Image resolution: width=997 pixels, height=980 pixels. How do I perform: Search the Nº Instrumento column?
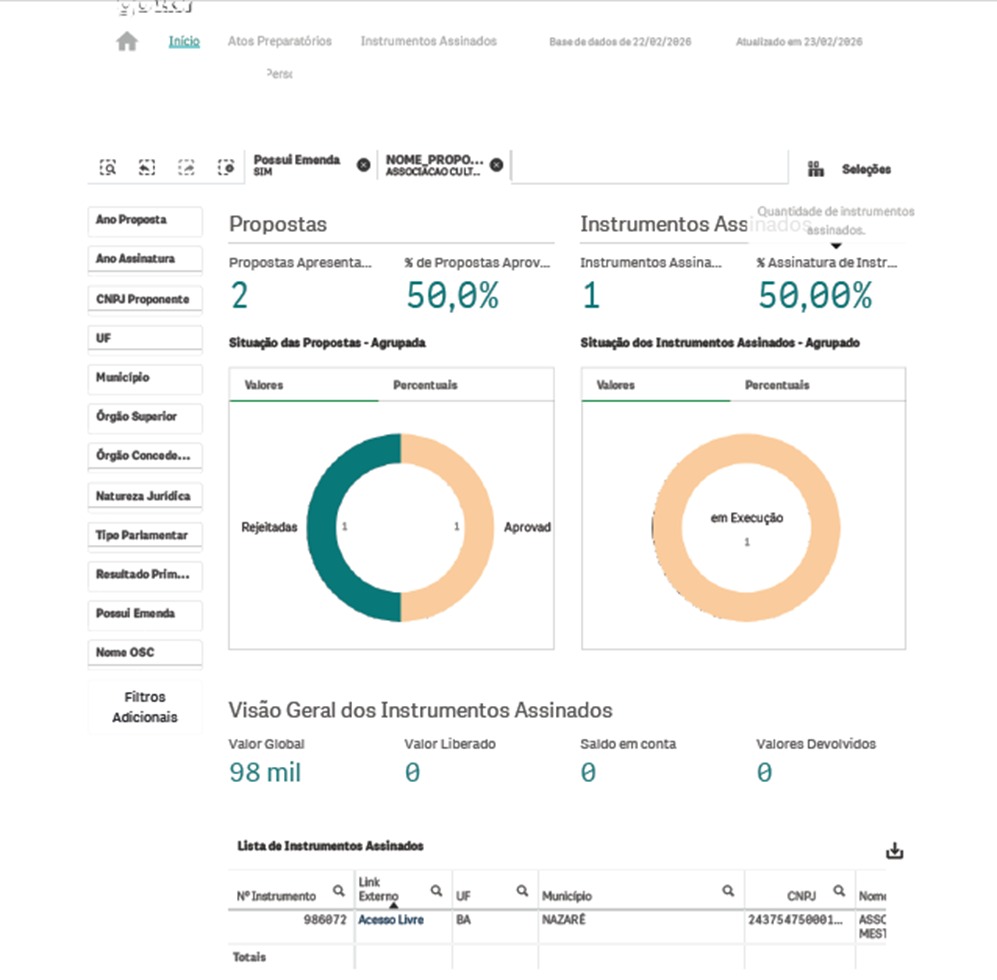(x=338, y=891)
